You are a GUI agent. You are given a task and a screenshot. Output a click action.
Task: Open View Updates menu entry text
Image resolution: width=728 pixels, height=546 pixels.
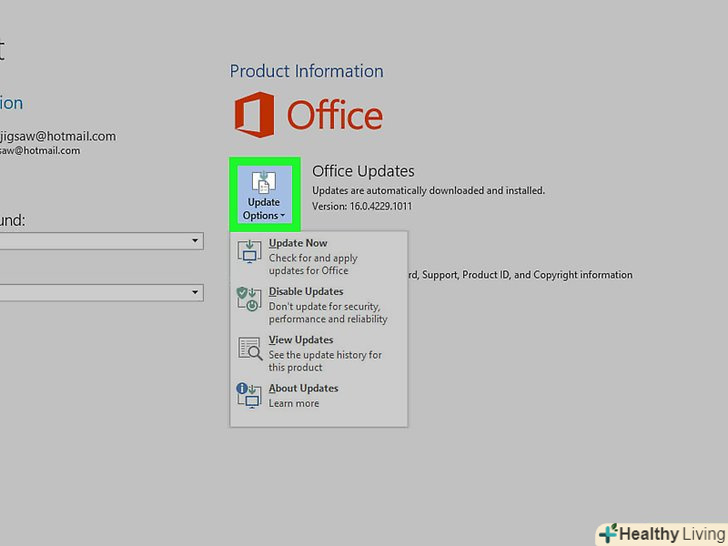pyautogui.click(x=301, y=340)
